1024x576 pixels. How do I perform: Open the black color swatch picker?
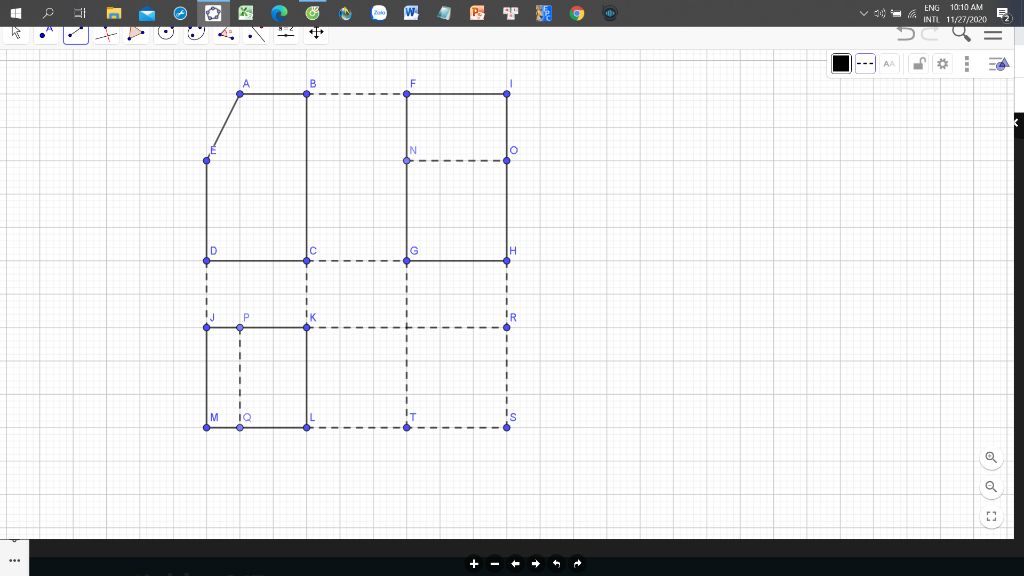[x=841, y=63]
